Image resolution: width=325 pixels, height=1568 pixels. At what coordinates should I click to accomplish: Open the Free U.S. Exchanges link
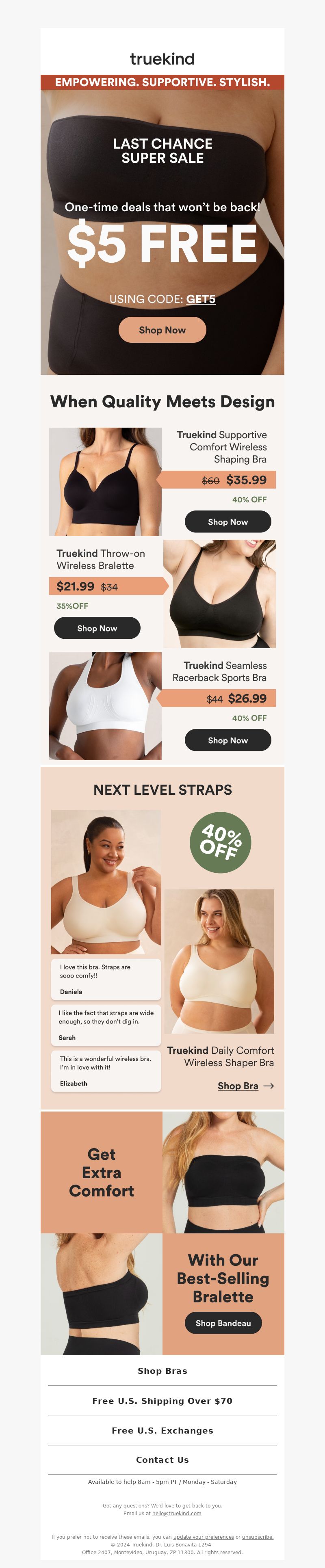click(162, 1430)
